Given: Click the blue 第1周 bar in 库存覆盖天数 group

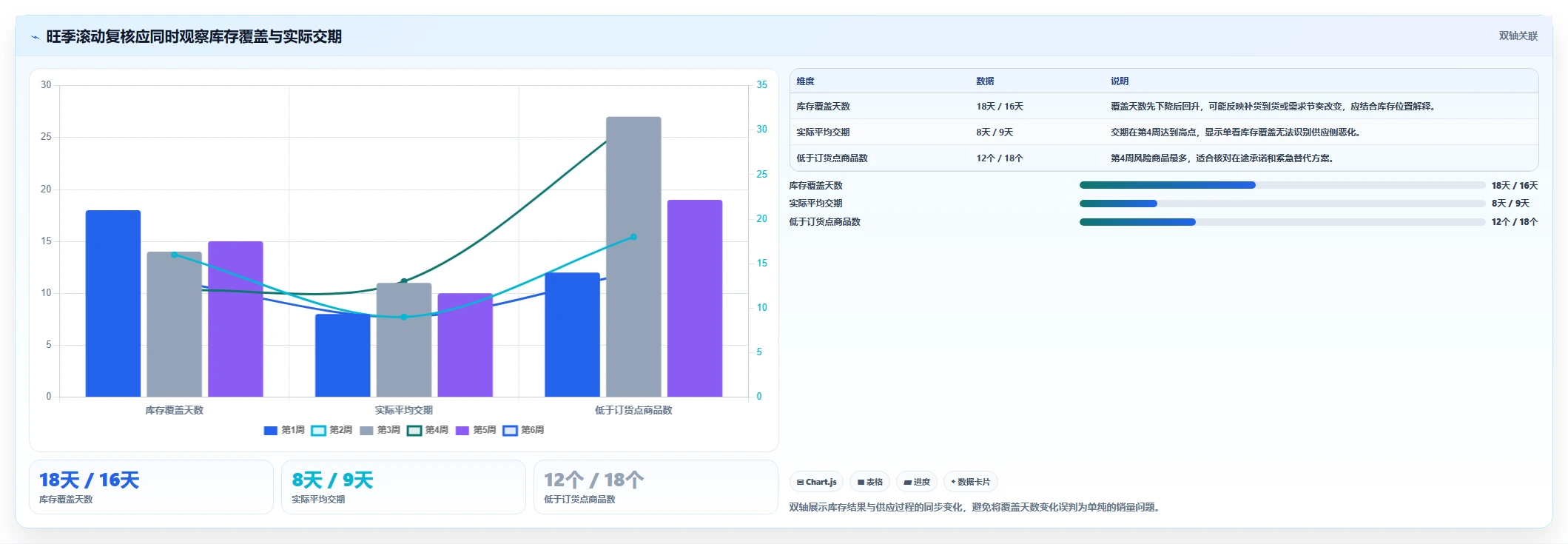Looking at the screenshot, I should pyautogui.click(x=113, y=303).
